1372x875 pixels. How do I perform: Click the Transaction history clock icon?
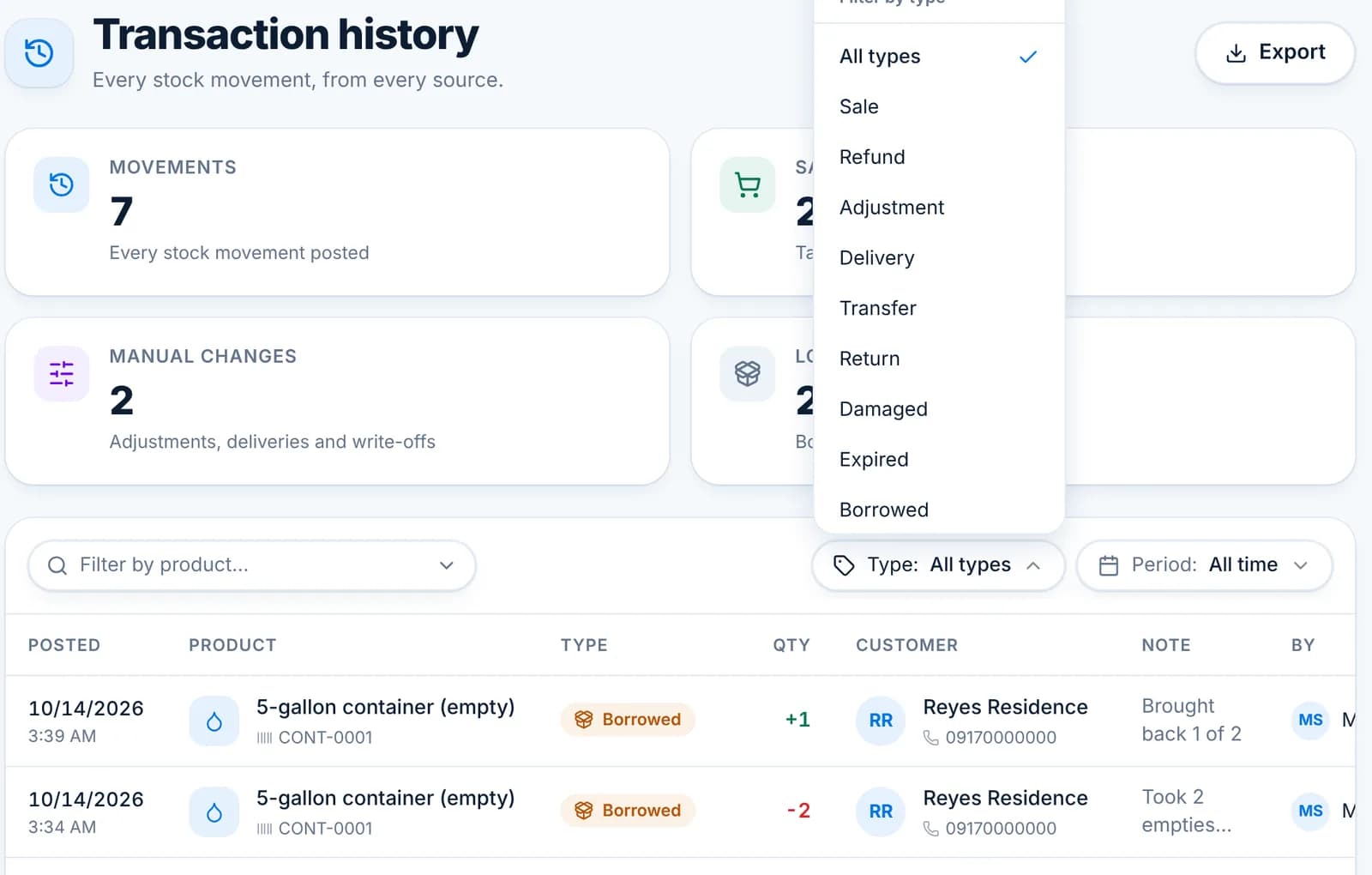(x=39, y=53)
